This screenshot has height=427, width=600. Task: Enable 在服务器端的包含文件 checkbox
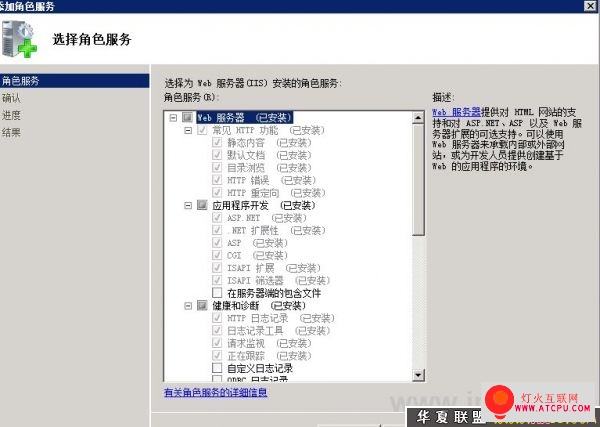click(217, 293)
